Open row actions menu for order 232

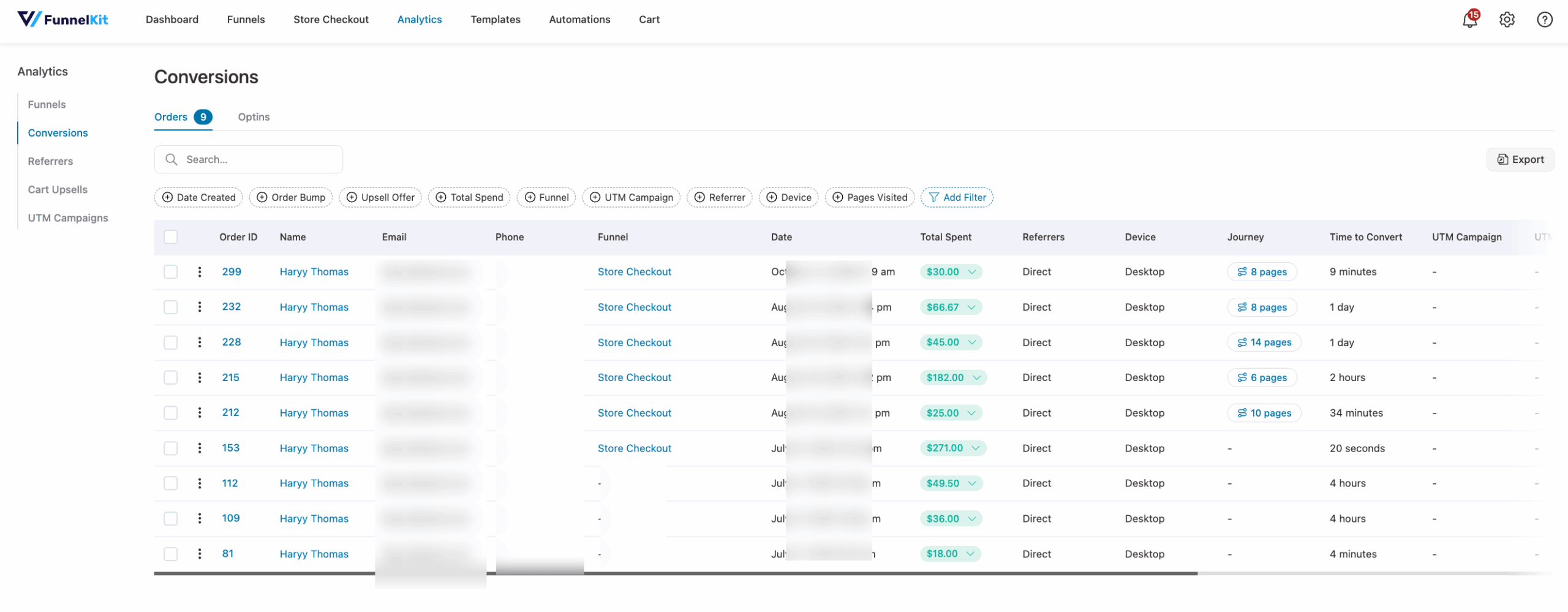(x=200, y=307)
